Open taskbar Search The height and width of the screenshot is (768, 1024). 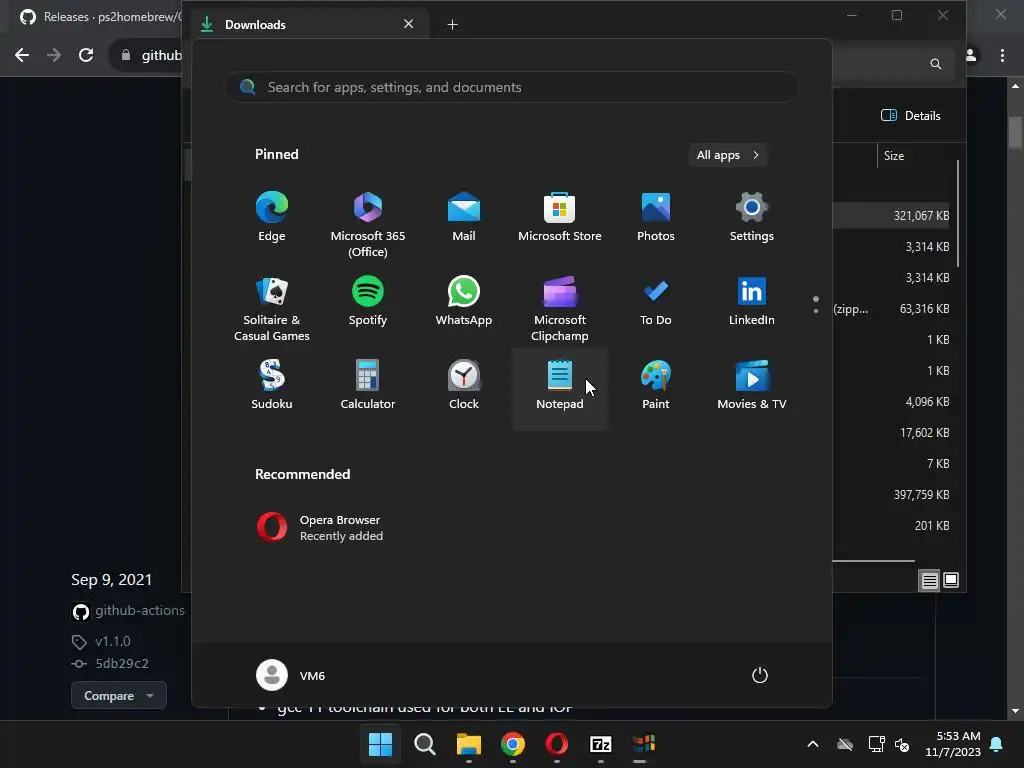[x=424, y=744]
